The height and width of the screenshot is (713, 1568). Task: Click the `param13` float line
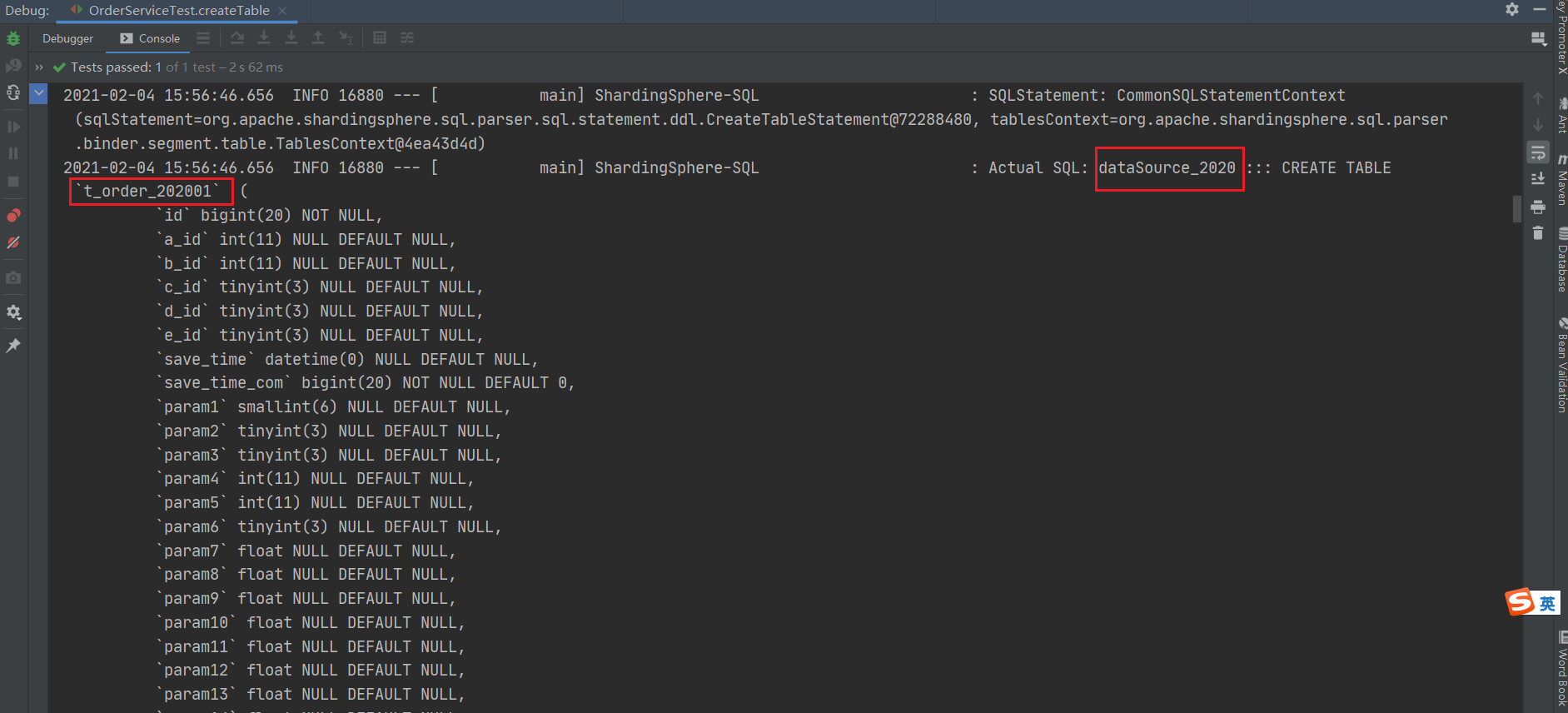click(311, 695)
